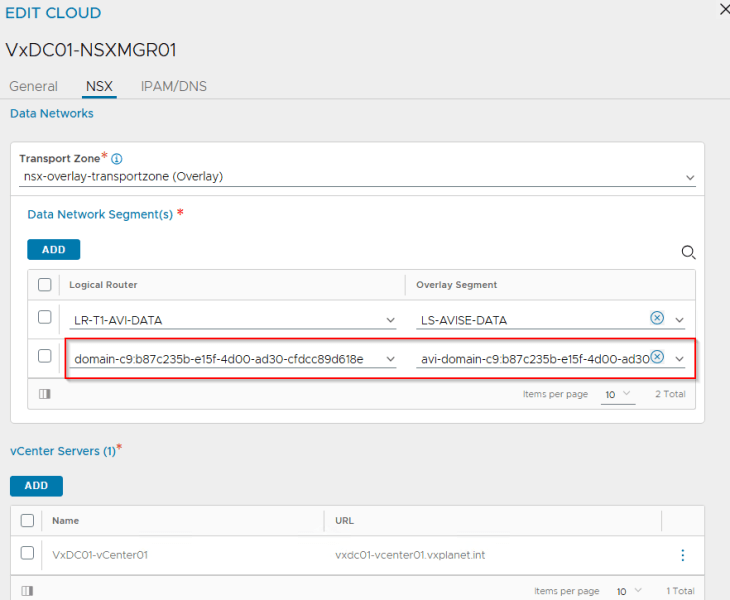This screenshot has width=730, height=600.
Task: Check the domain-c9 logical router row
Action: coord(45,357)
